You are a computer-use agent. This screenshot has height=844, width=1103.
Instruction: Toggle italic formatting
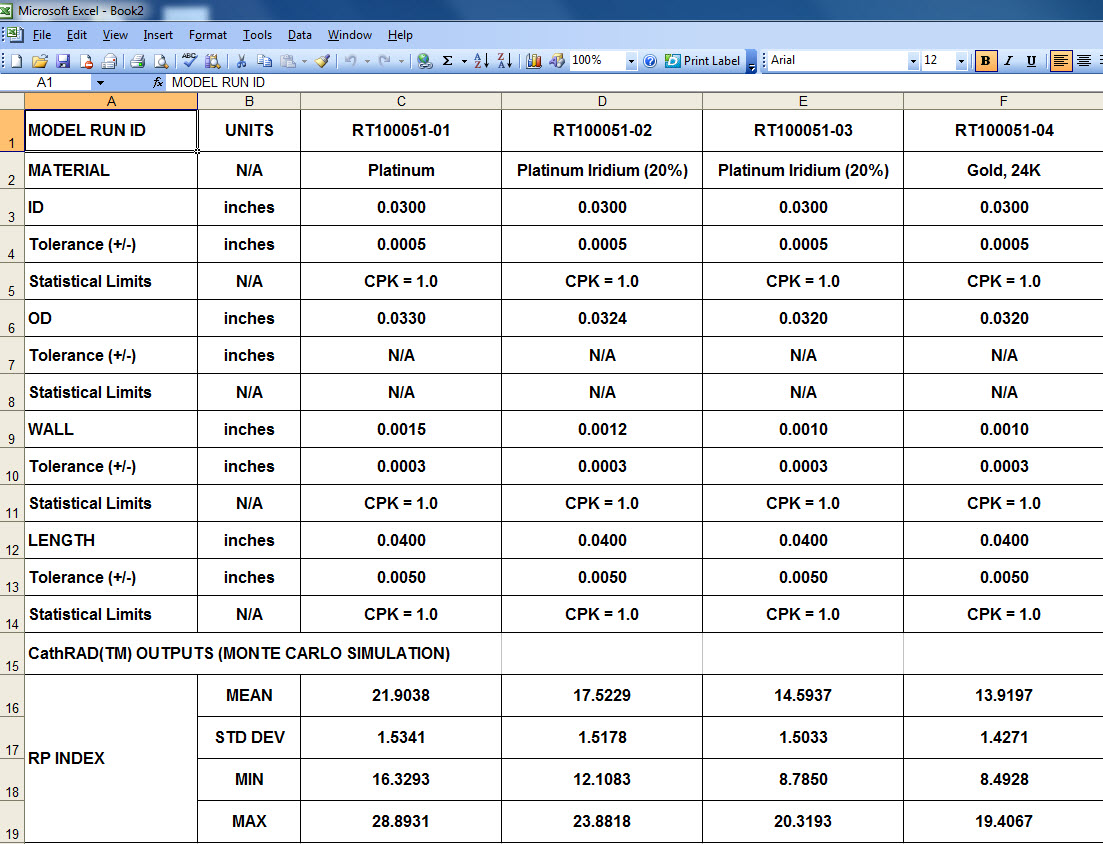(1008, 61)
